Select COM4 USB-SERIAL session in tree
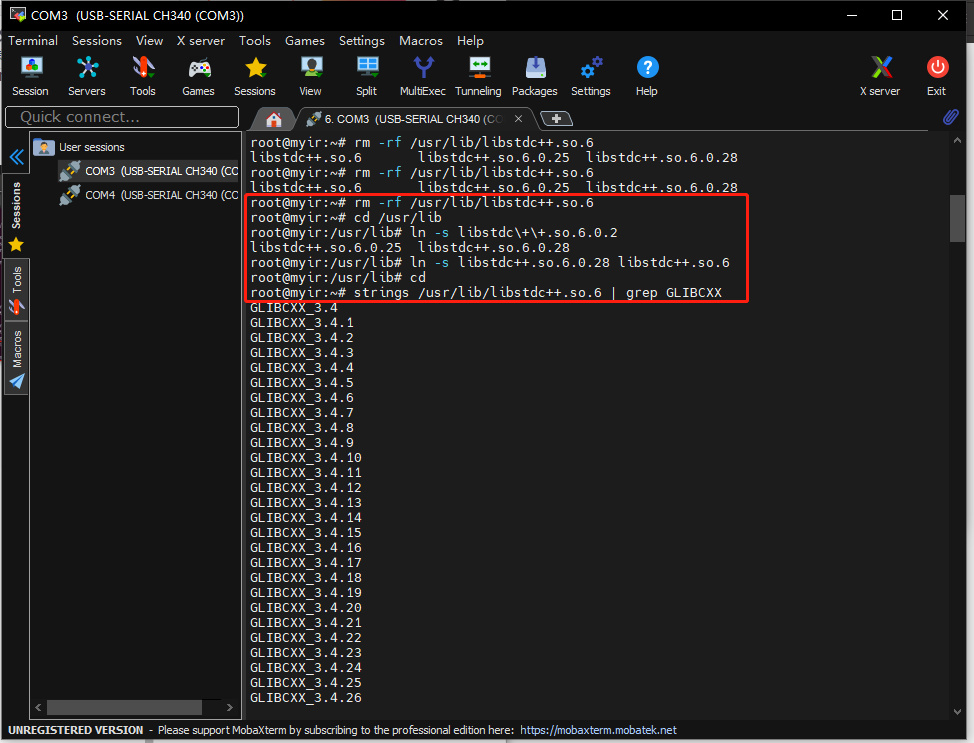This screenshot has height=743, width=974. point(149,195)
